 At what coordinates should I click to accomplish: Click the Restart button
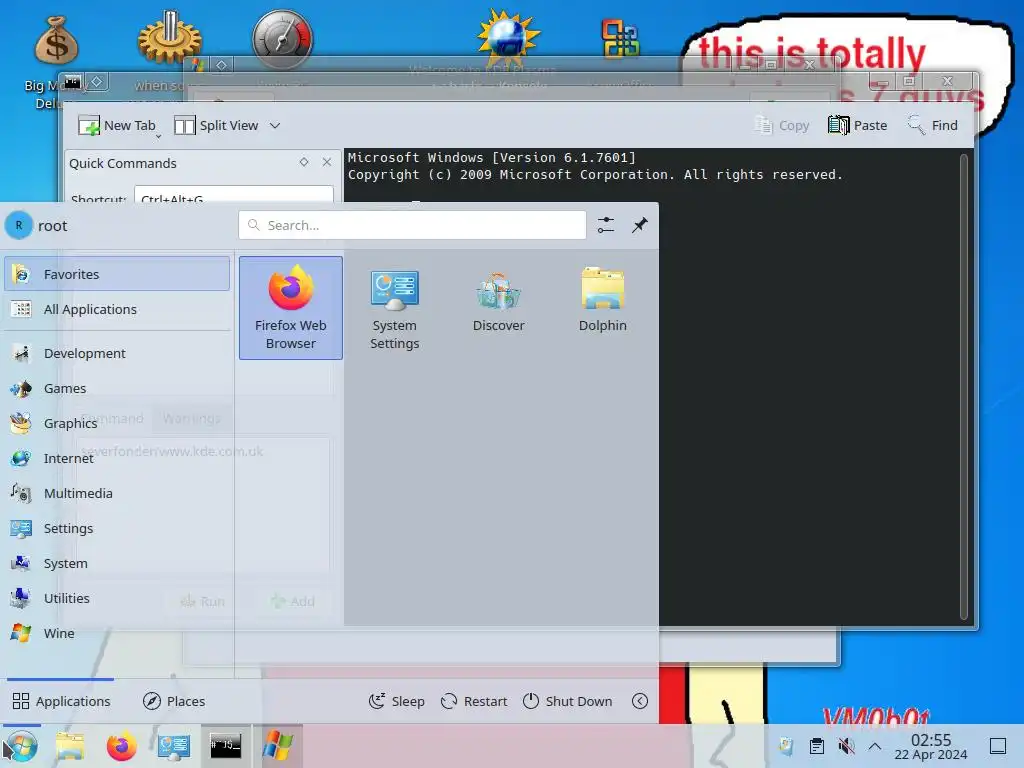(474, 701)
